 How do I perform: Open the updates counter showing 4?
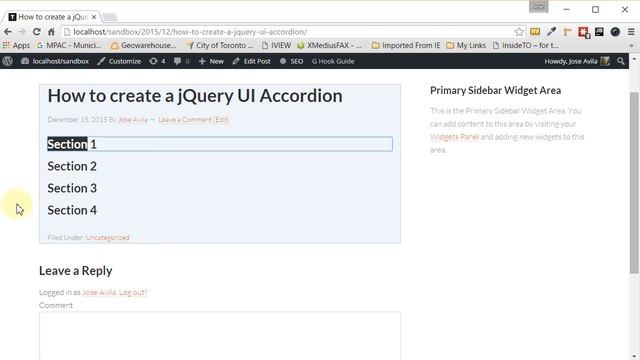point(157,61)
